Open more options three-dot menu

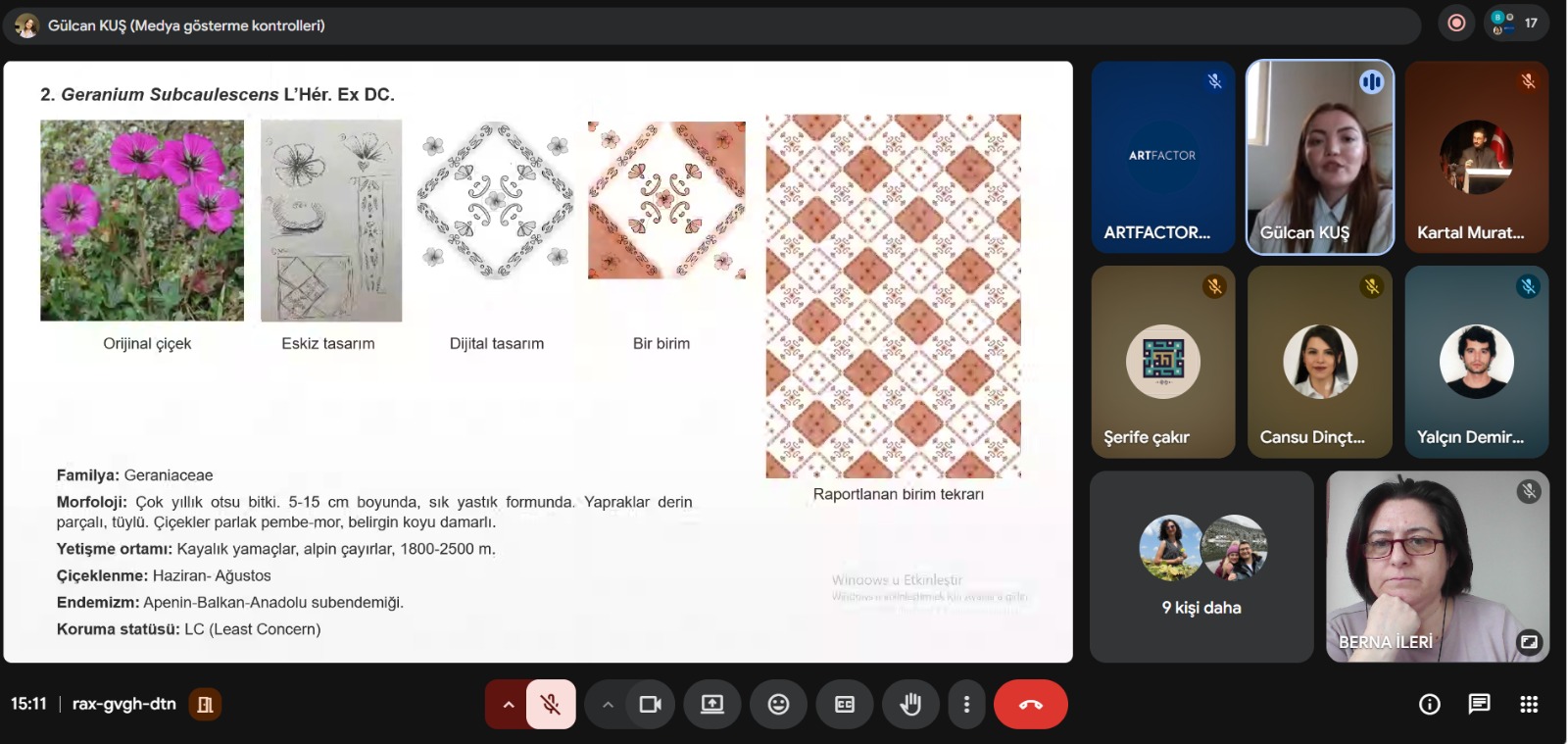pyautogui.click(x=966, y=704)
